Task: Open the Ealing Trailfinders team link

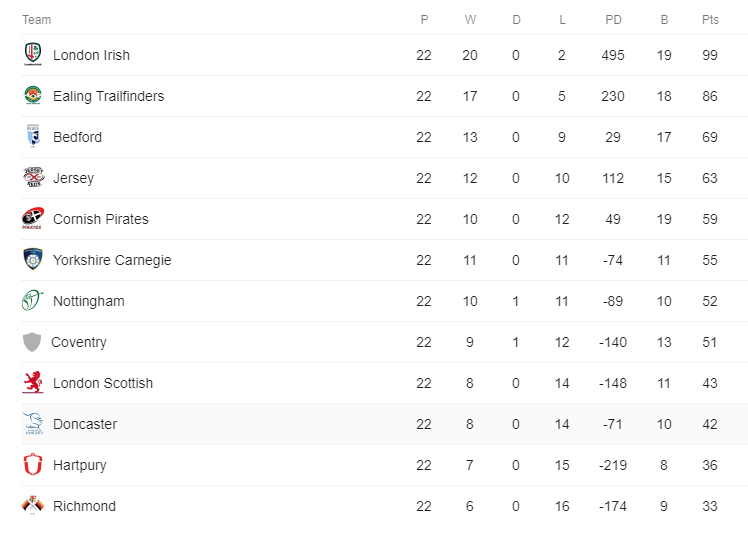Action: (x=108, y=96)
